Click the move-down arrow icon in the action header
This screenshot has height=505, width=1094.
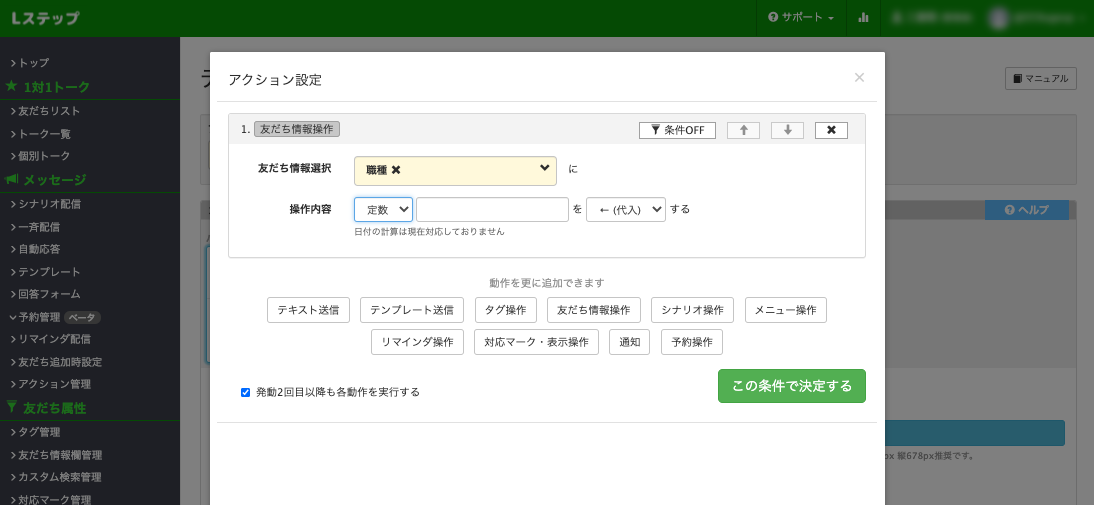[x=787, y=130]
